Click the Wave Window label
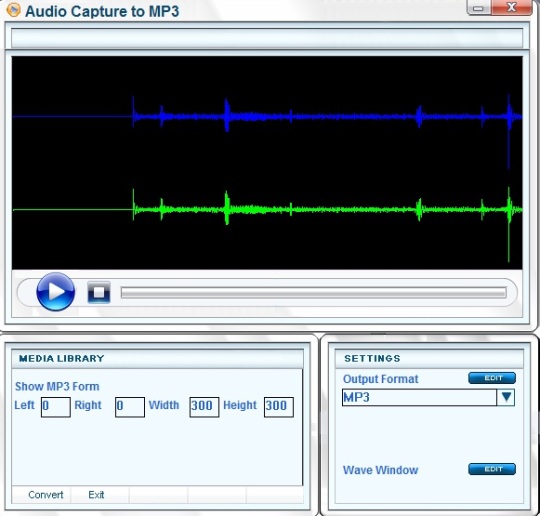540x516 pixels. (381, 470)
